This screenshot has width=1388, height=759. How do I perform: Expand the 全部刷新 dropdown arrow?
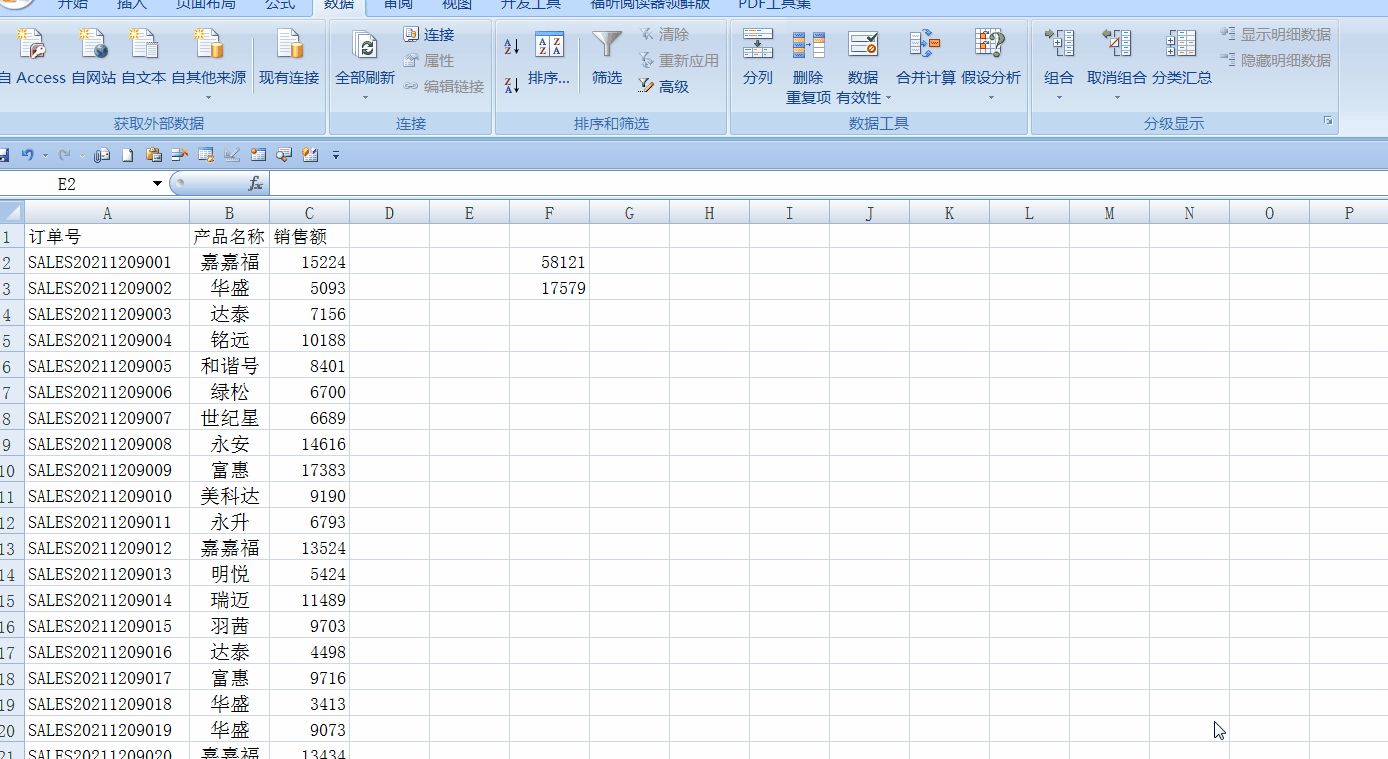click(x=365, y=97)
